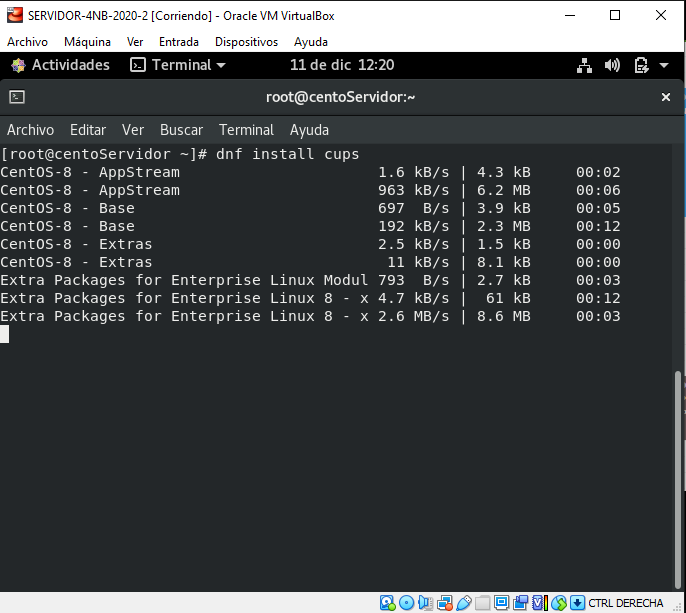Click the root@centoServidor:~ window title
Image resolution: width=686 pixels, height=613 pixels.
(x=340, y=97)
